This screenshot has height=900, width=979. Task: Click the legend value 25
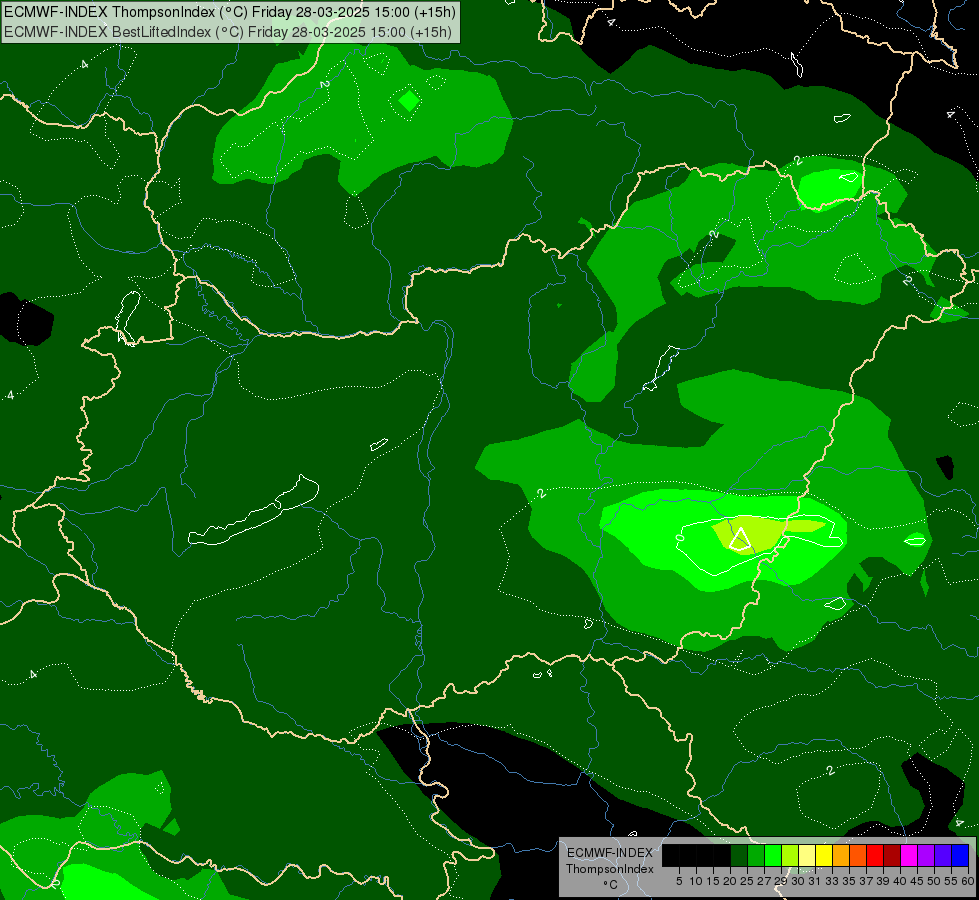pyautogui.click(x=747, y=881)
